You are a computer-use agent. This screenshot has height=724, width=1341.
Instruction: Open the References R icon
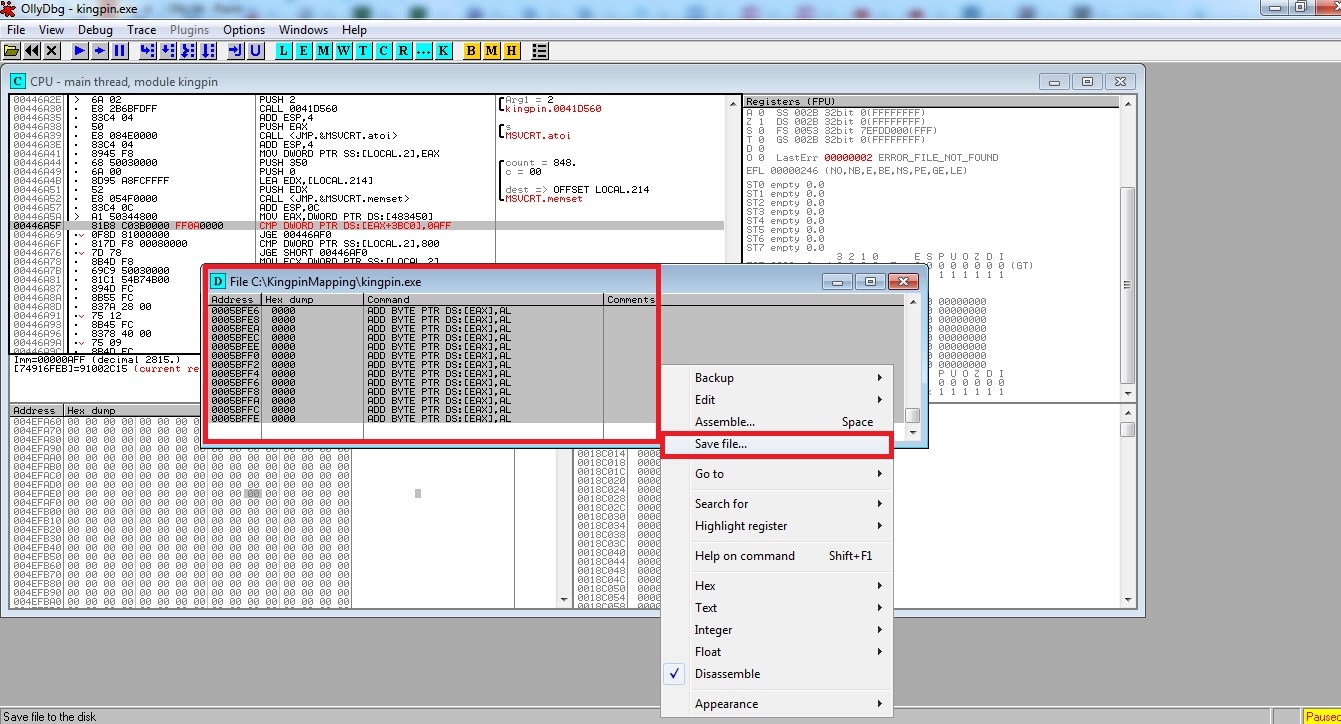[x=404, y=50]
